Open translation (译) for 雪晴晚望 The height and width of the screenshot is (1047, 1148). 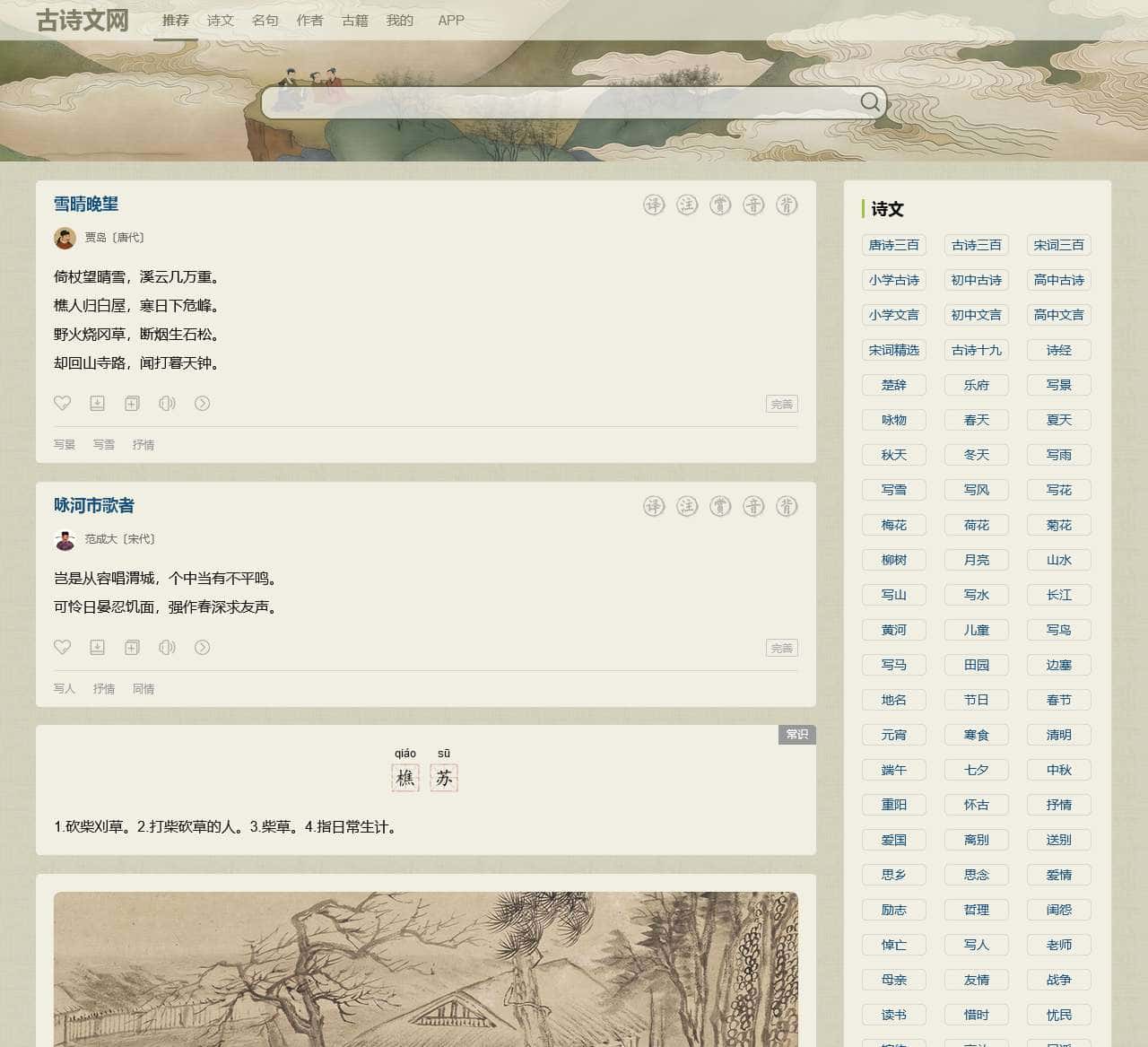pyautogui.click(x=654, y=205)
